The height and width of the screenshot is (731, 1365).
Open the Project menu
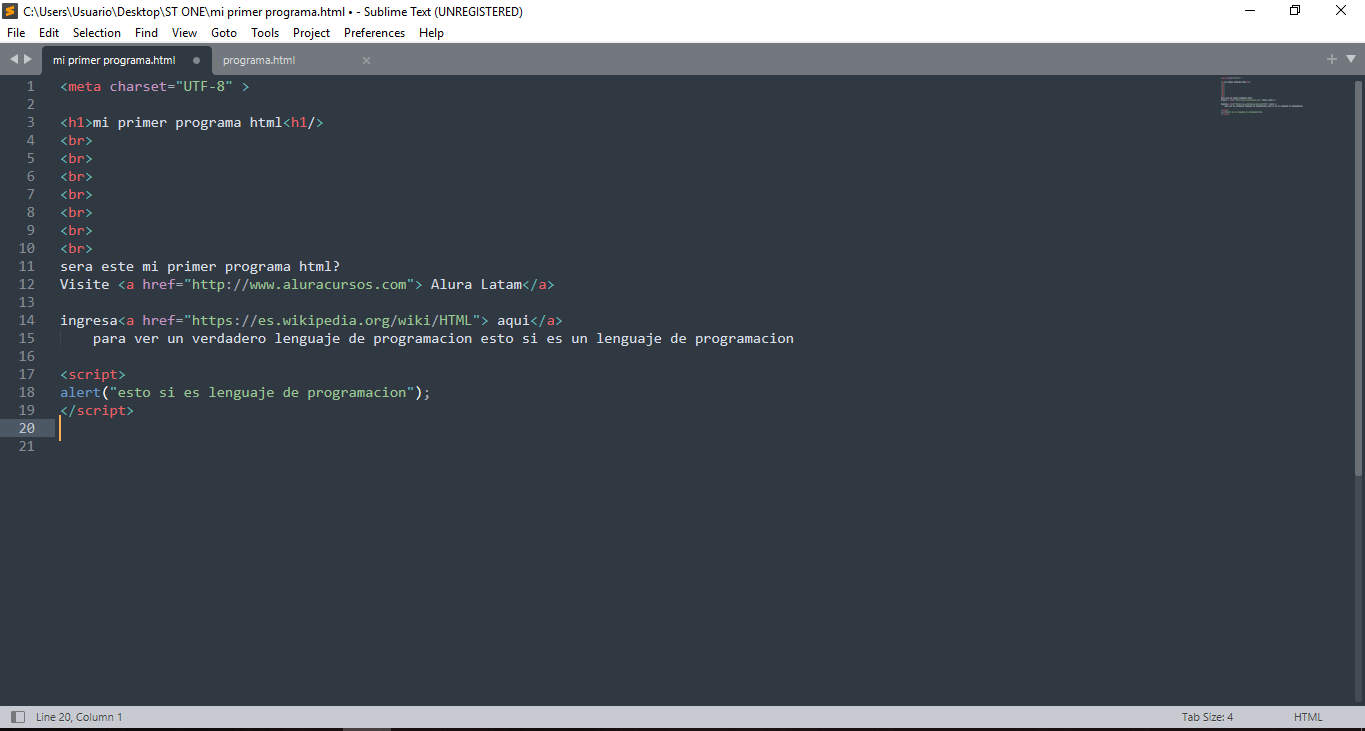click(x=311, y=33)
